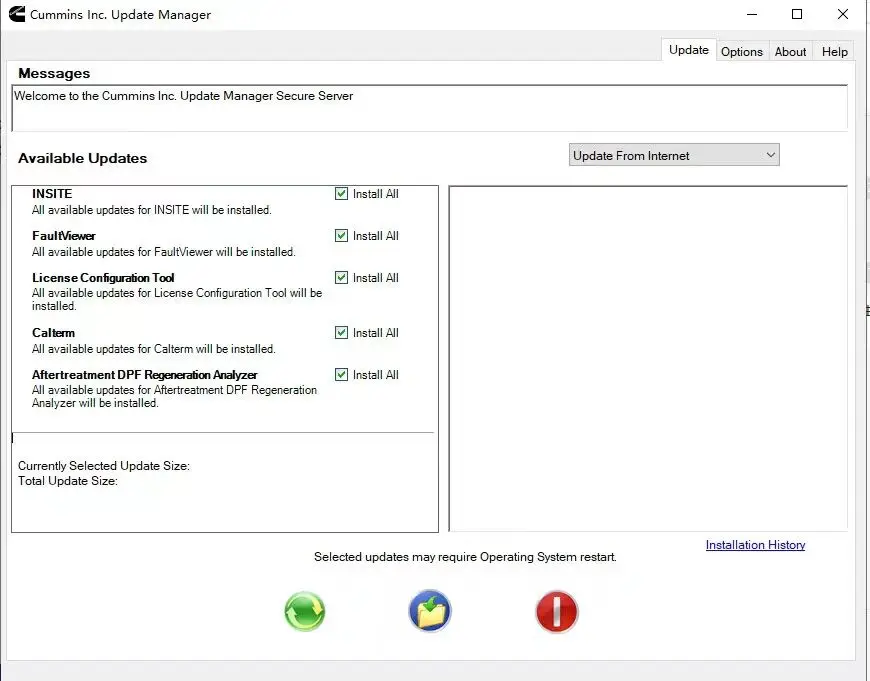Select Aftertreatment DPF Regeneration Analyzer title
870x681 pixels.
point(145,375)
